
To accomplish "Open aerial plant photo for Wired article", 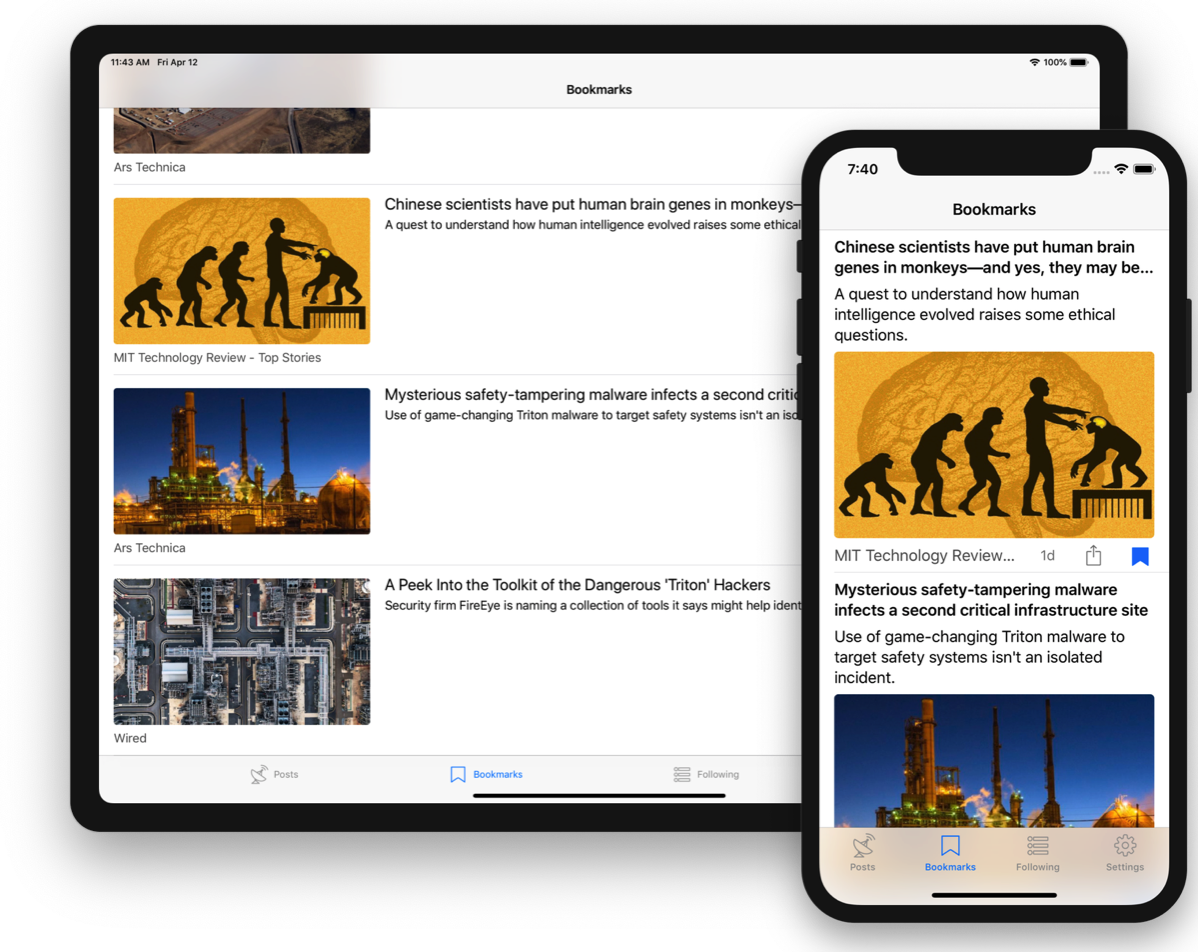I will (x=241, y=651).
